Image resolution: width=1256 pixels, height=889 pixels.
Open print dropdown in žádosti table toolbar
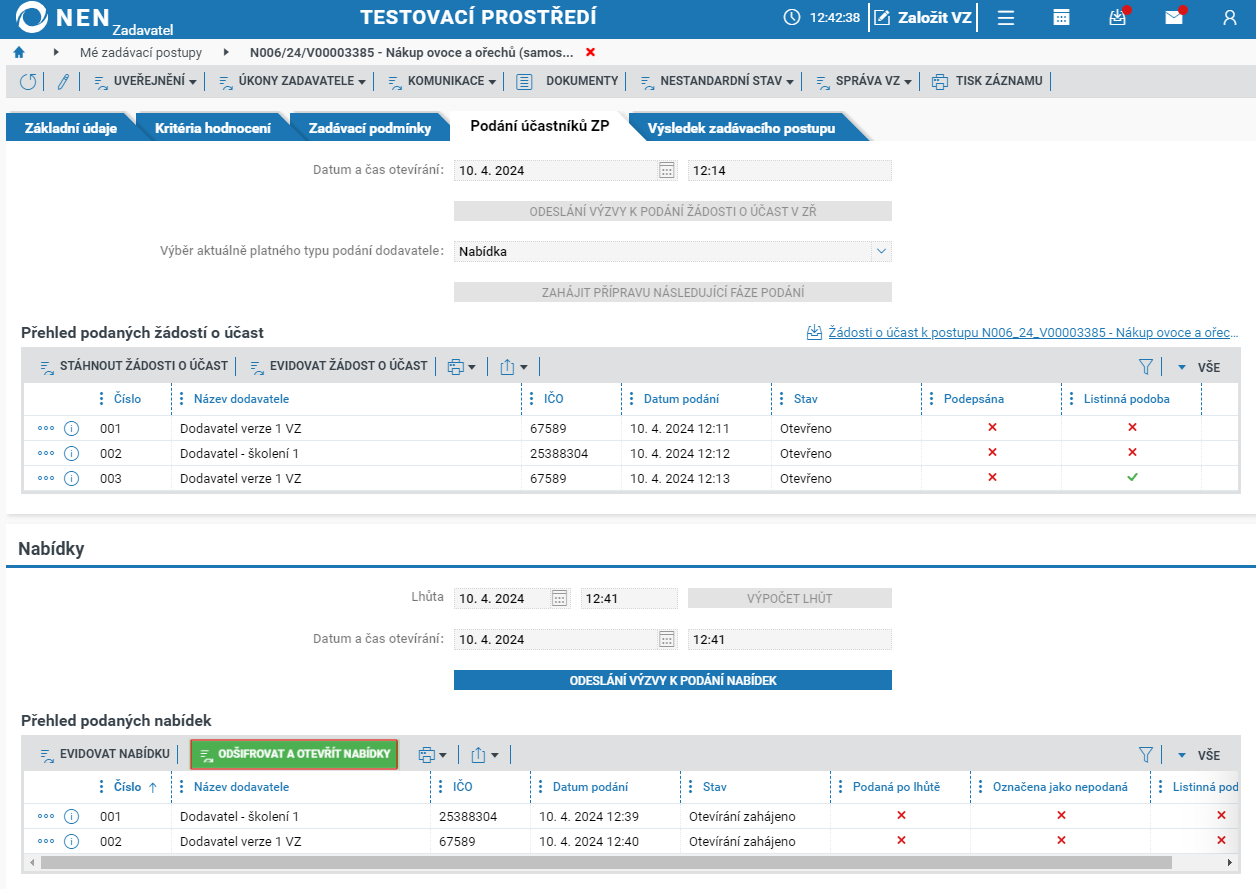coord(461,367)
